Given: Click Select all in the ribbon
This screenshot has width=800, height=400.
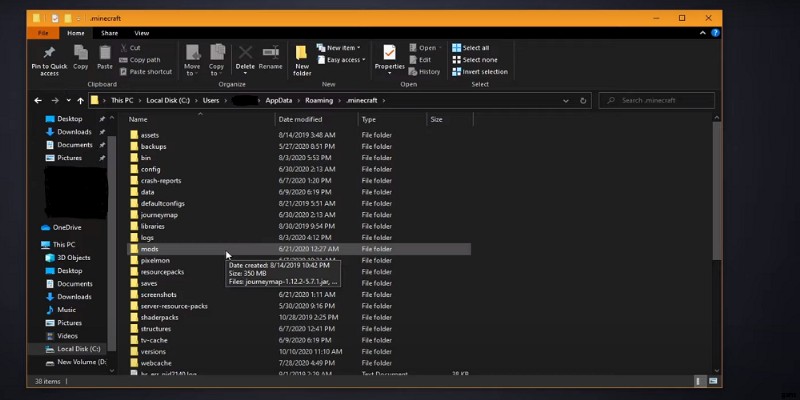Looking at the screenshot, I should (x=474, y=47).
